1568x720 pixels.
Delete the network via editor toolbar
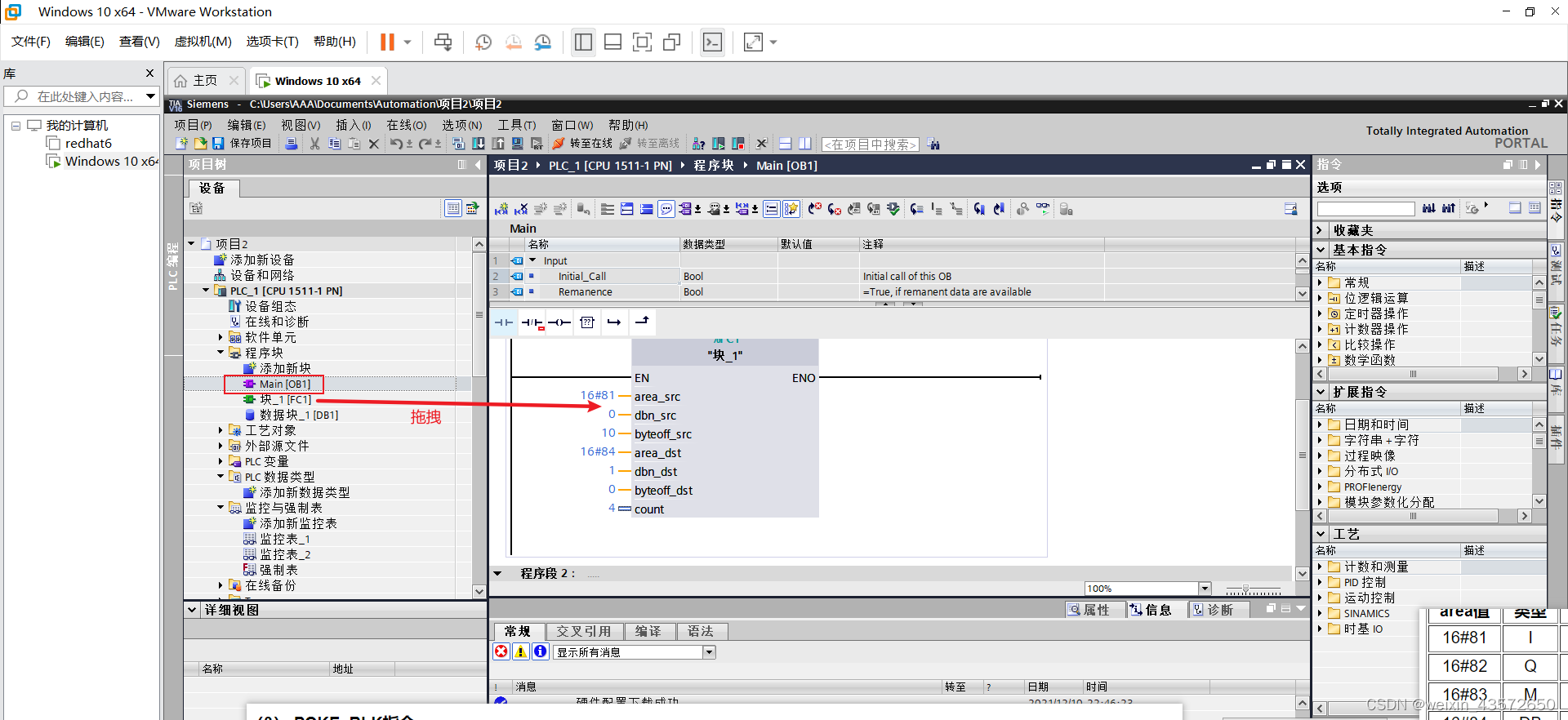(521, 209)
